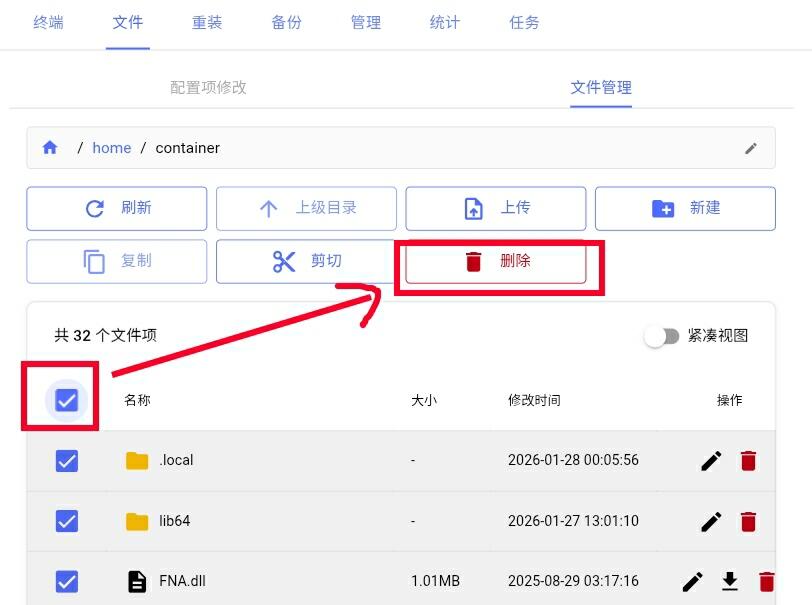Uncheck the .local row checkbox
Viewport: 812px width, 605px height.
[66, 460]
